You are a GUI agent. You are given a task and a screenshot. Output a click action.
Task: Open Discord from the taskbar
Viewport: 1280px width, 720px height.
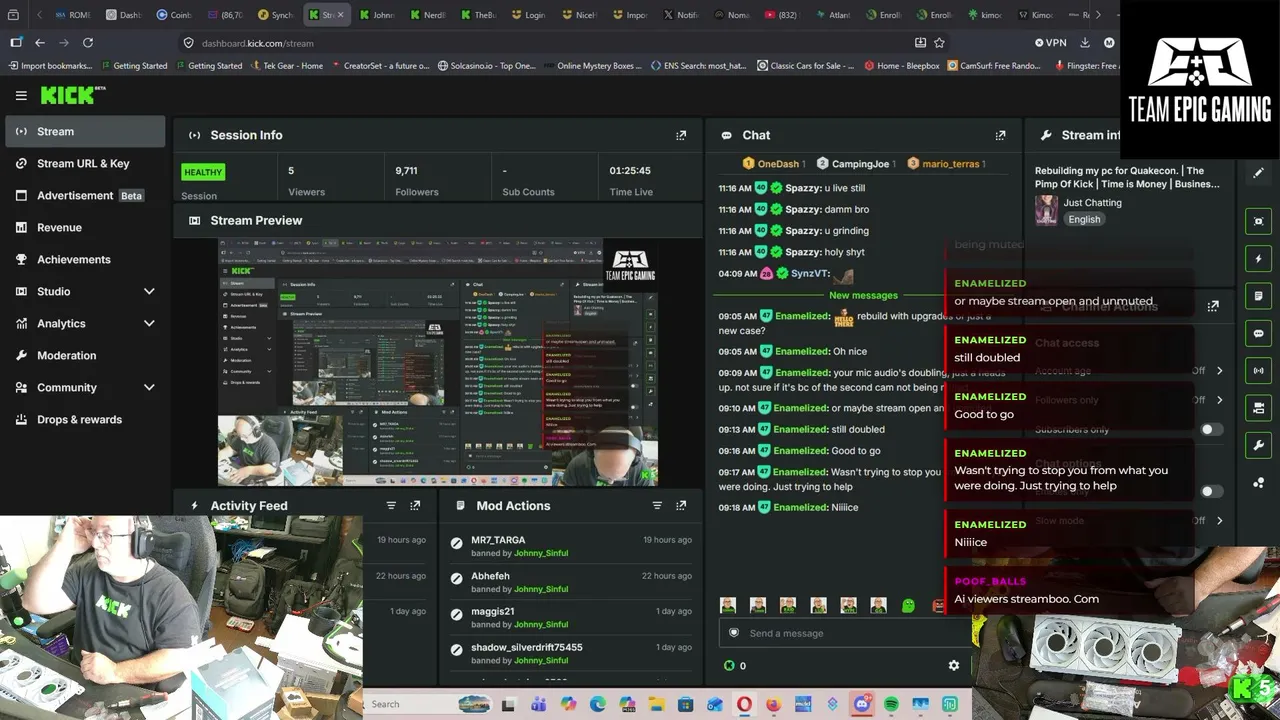(862, 705)
